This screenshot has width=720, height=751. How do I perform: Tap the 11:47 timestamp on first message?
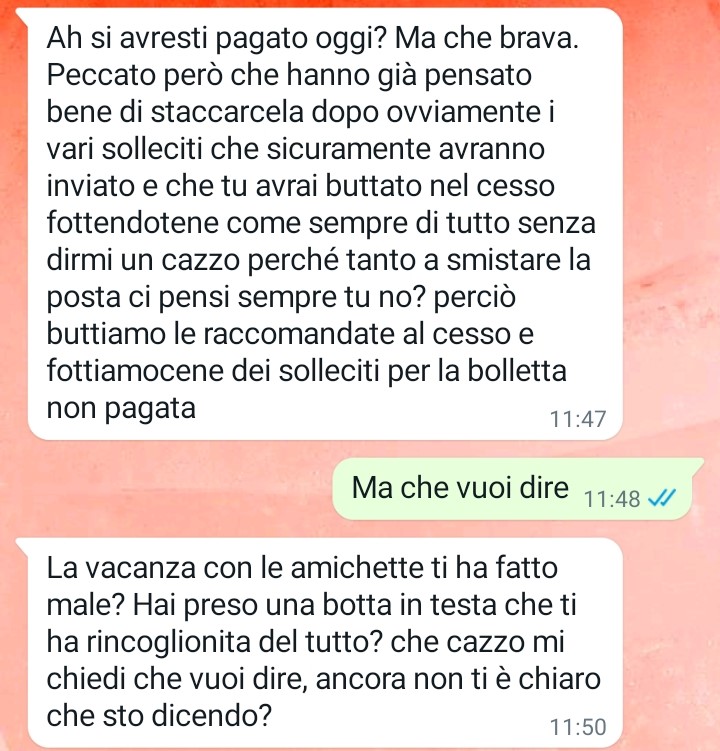tap(578, 419)
